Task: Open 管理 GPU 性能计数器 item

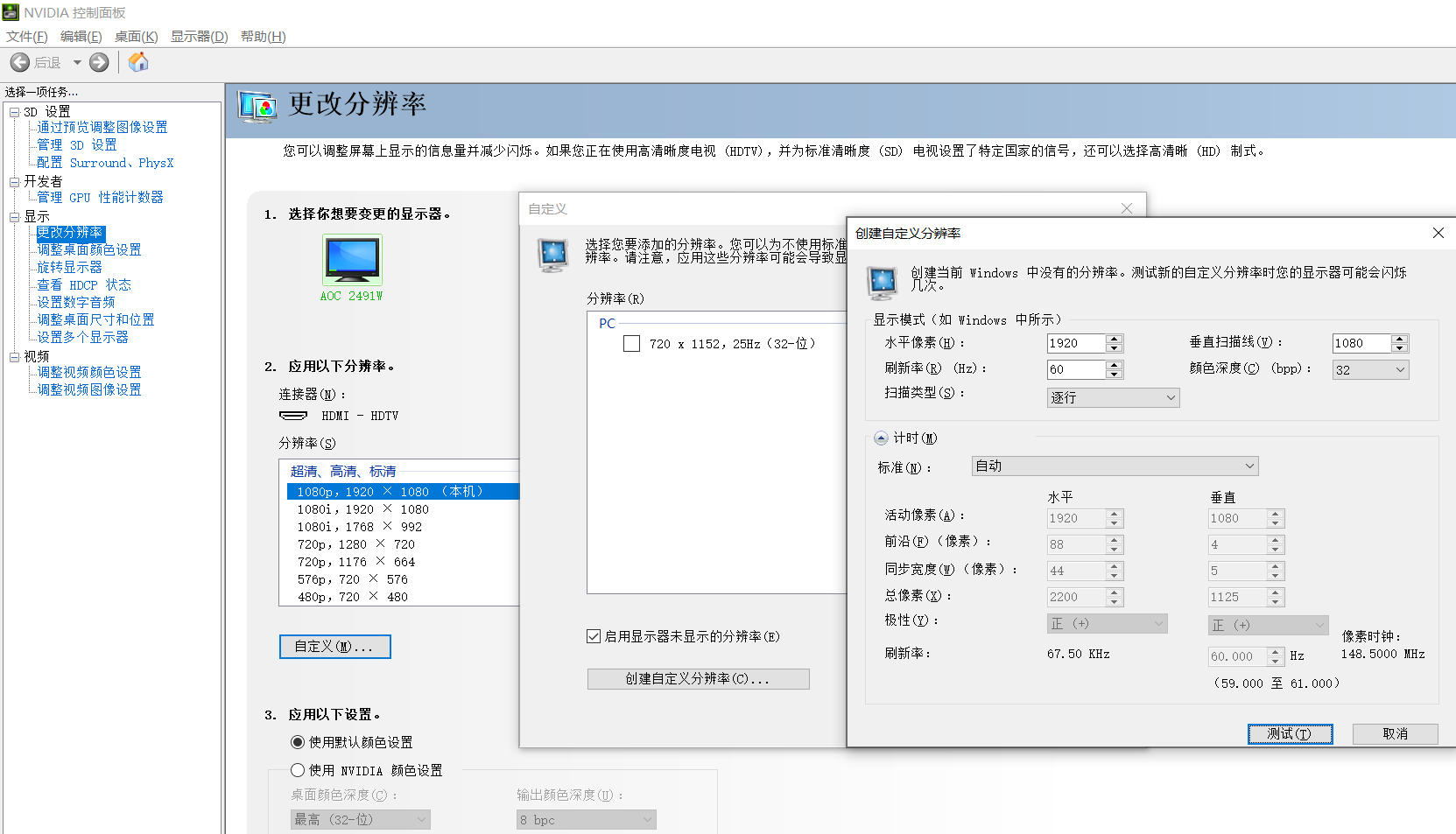Action: (x=100, y=198)
